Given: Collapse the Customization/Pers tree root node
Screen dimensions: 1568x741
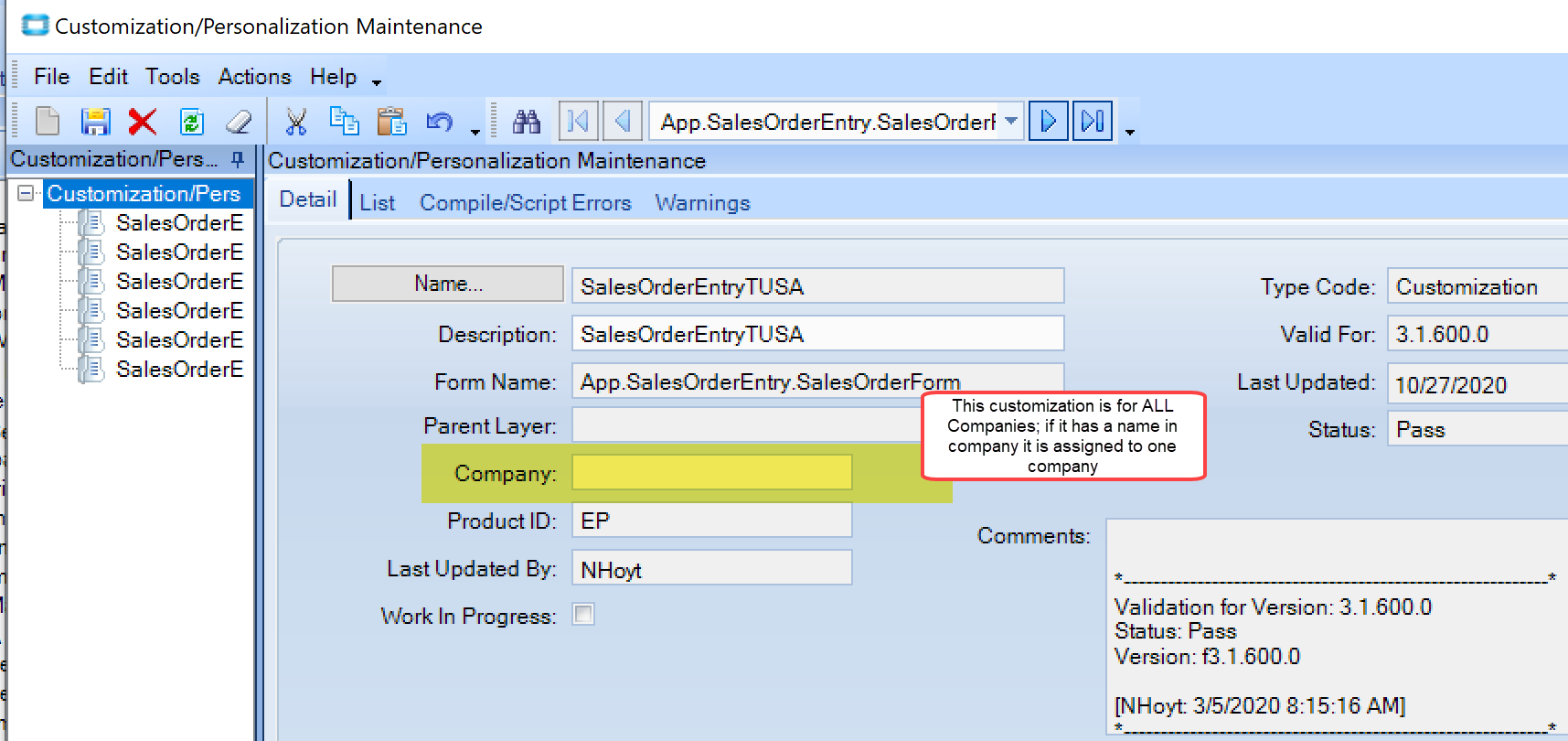Looking at the screenshot, I should [26, 193].
